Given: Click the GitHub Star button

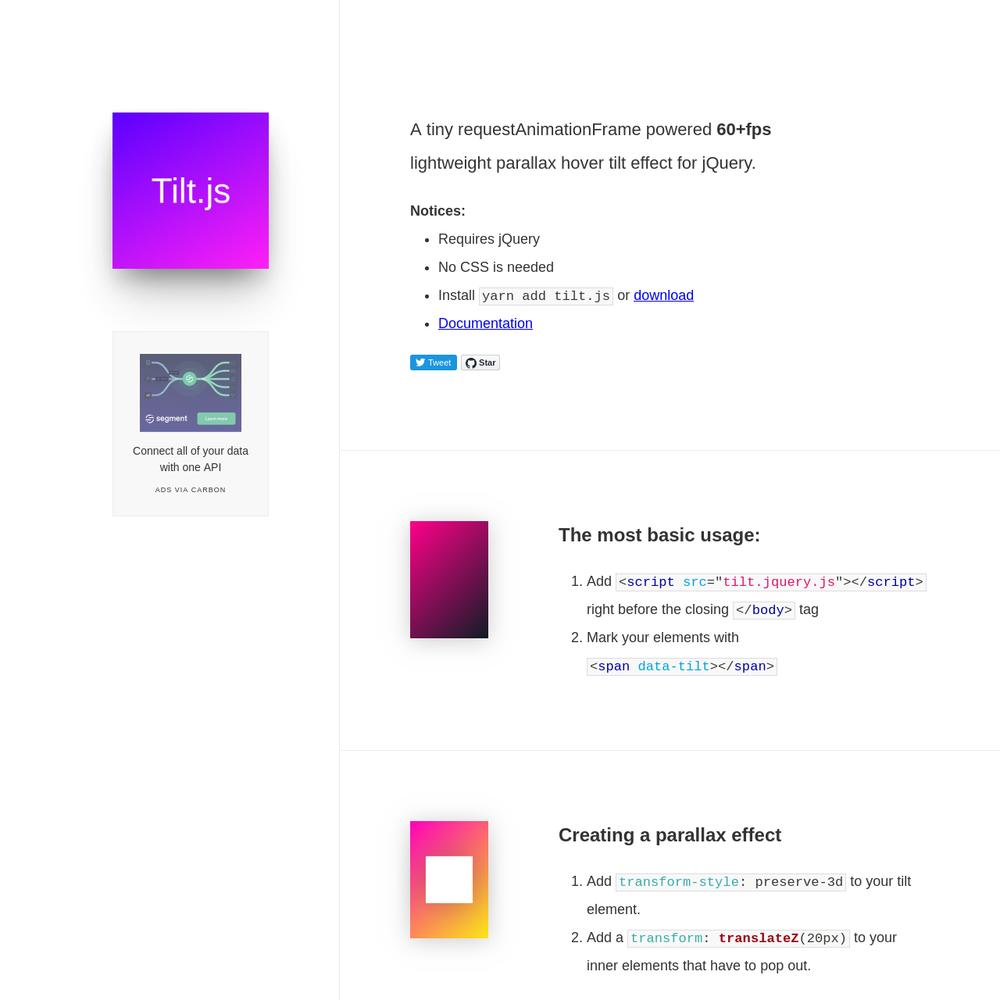Looking at the screenshot, I should tap(480, 362).
